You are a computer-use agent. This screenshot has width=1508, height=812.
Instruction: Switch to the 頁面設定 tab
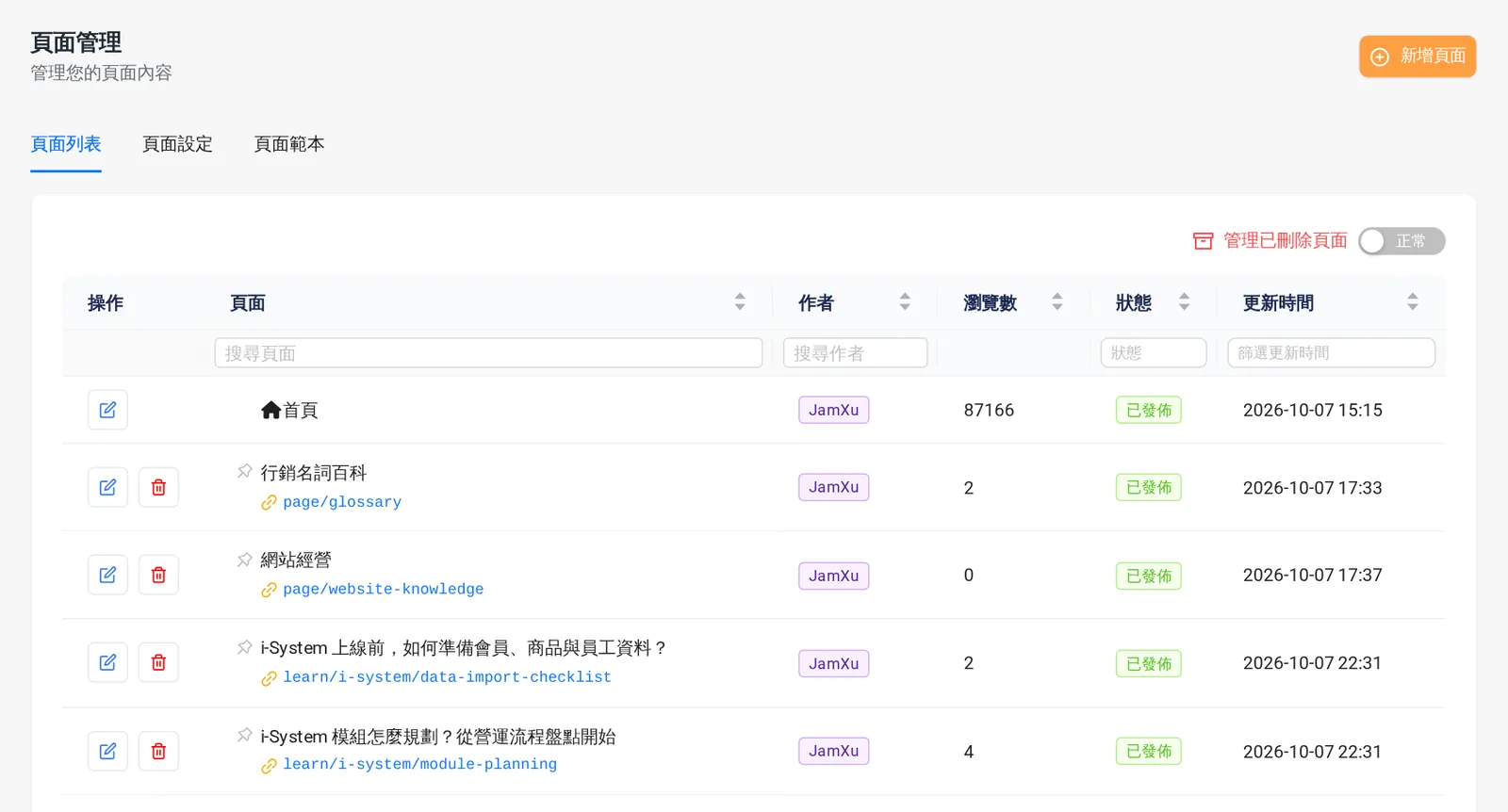coord(177,144)
